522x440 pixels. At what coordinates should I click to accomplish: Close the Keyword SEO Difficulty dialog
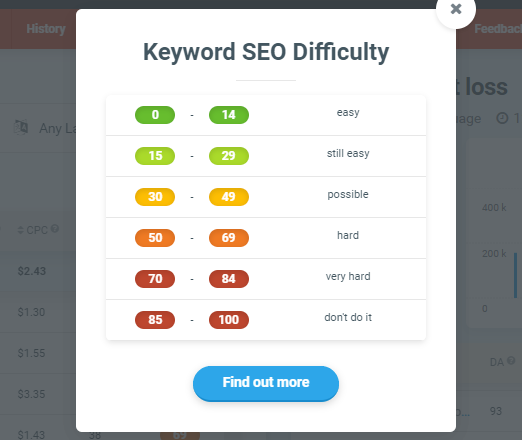[x=456, y=9]
